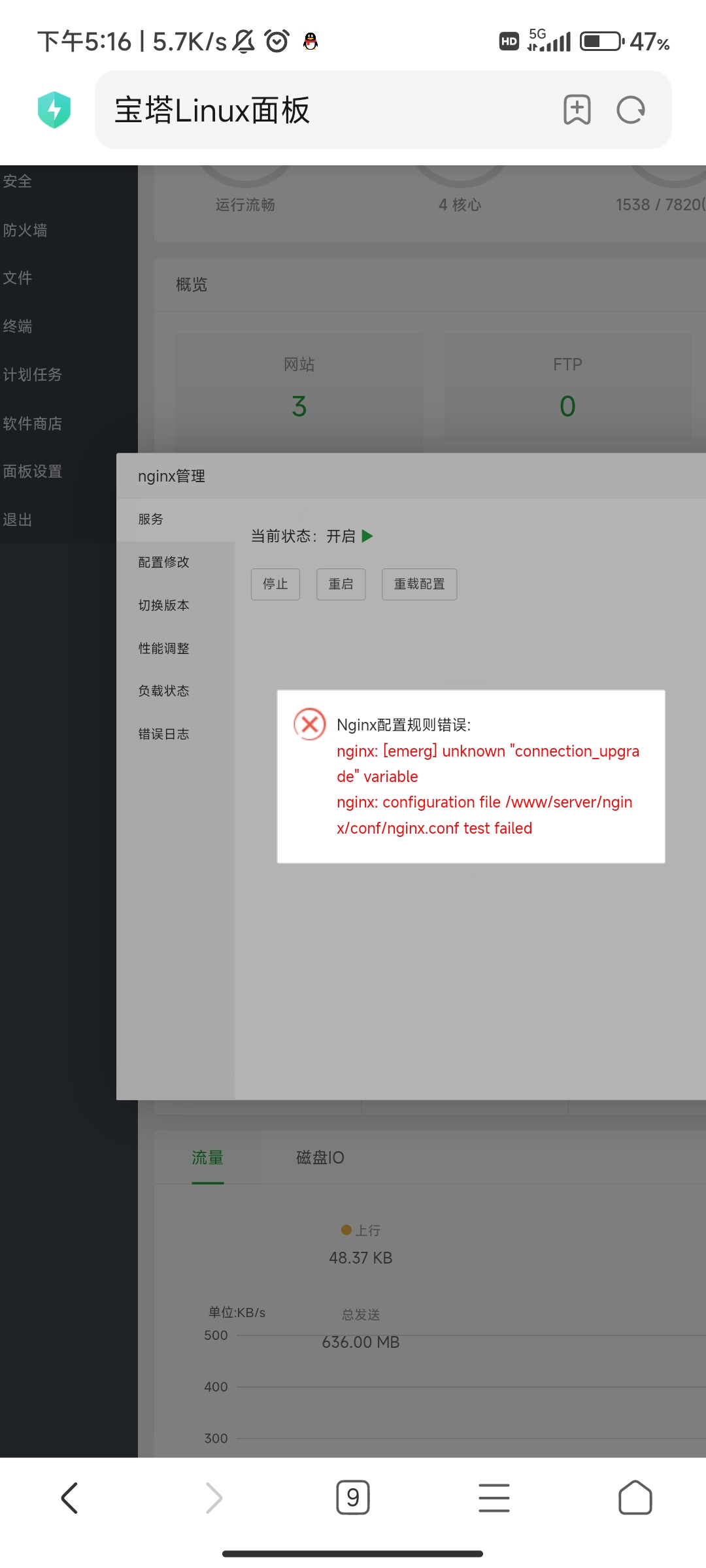Click the 4 核心 CPU label
The height and width of the screenshot is (1568, 706).
pos(460,205)
